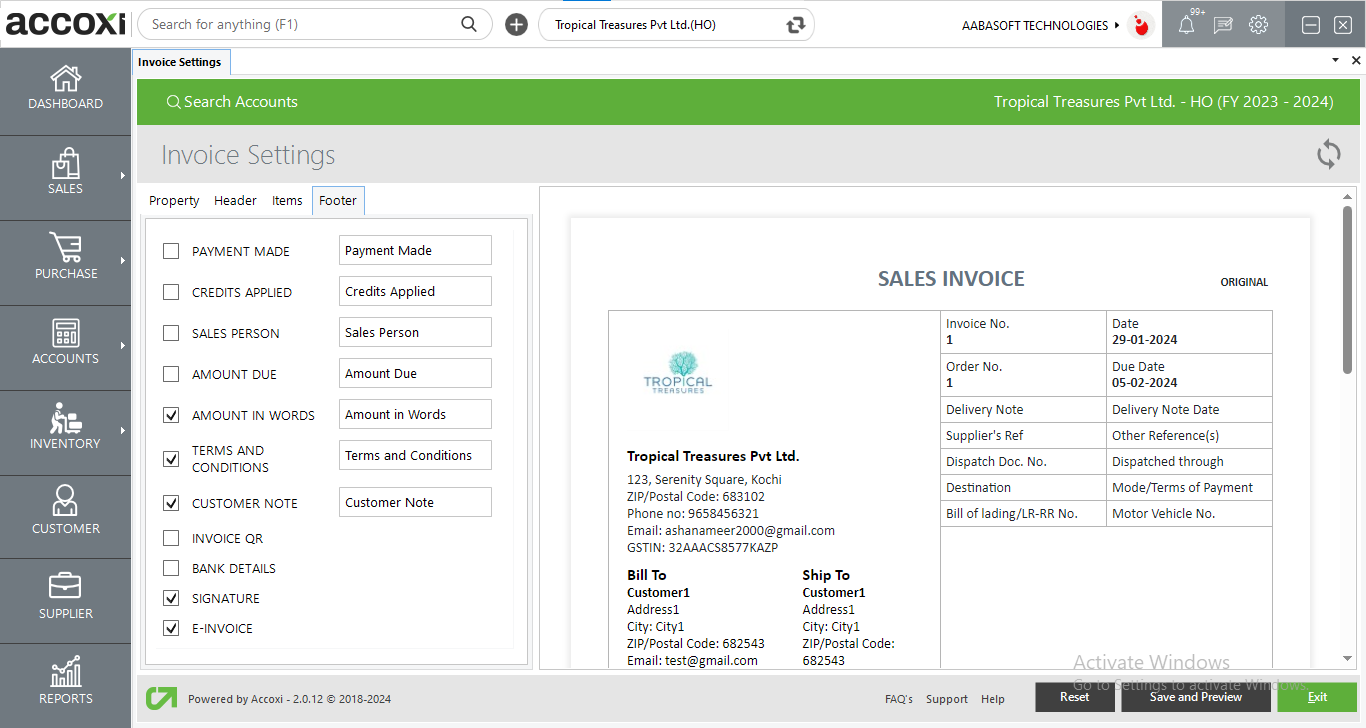Click the Tropical Treasures organization selector field
This screenshot has width=1366, height=728.
click(676, 25)
